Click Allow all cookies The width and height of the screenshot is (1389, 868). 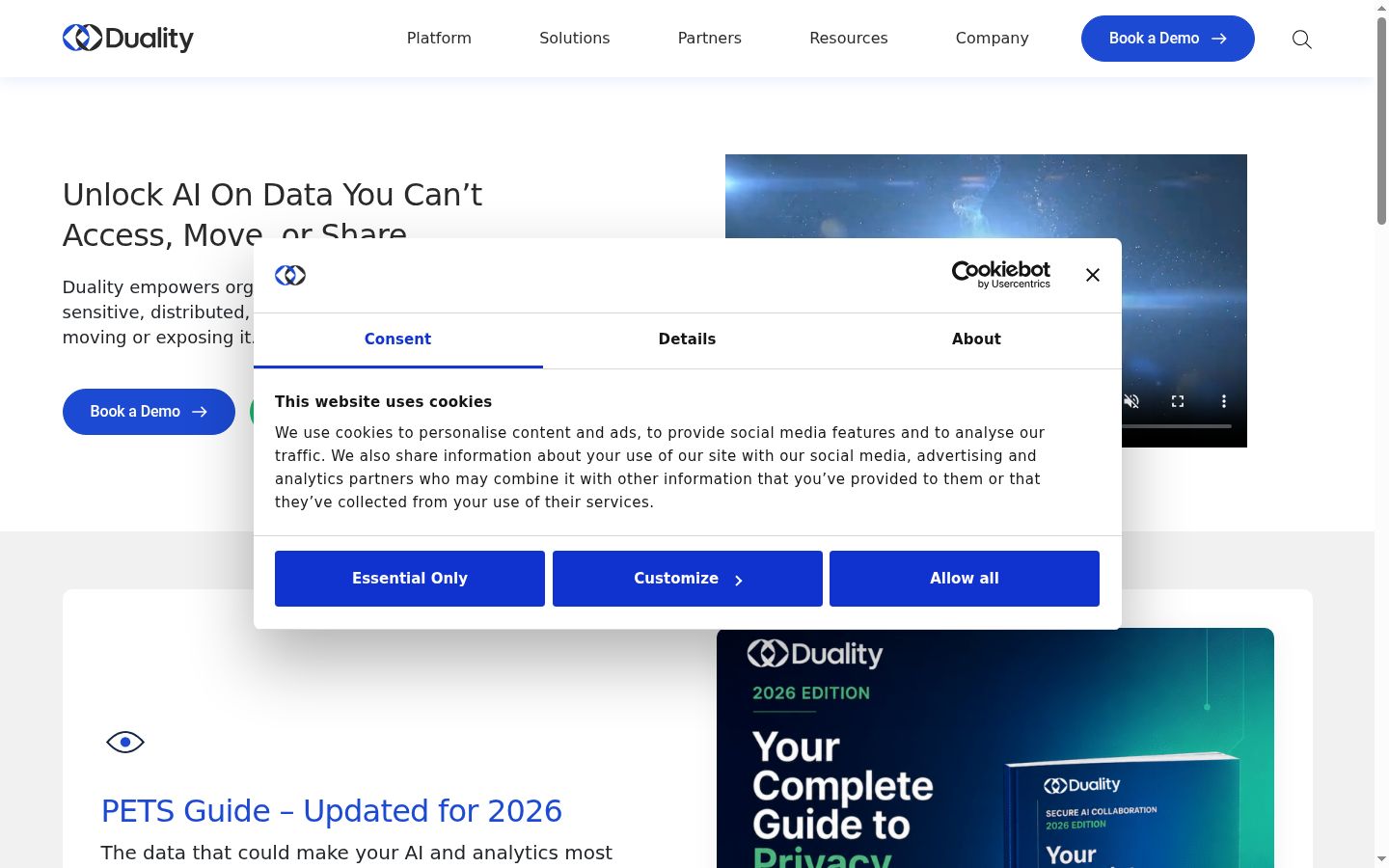[x=965, y=579]
